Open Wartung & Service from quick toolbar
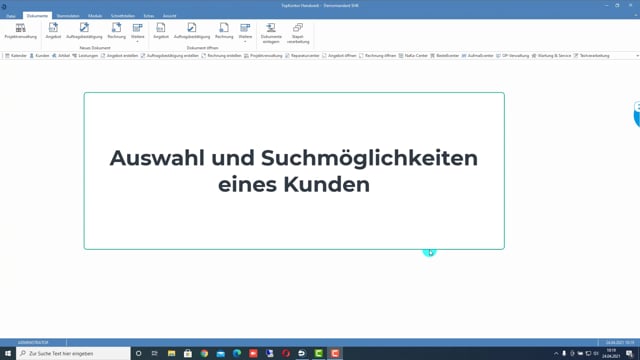 point(551,56)
